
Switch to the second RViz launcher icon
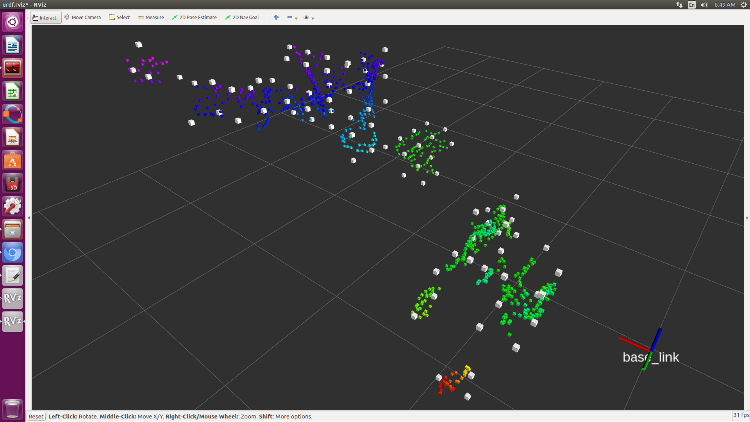click(x=12, y=321)
